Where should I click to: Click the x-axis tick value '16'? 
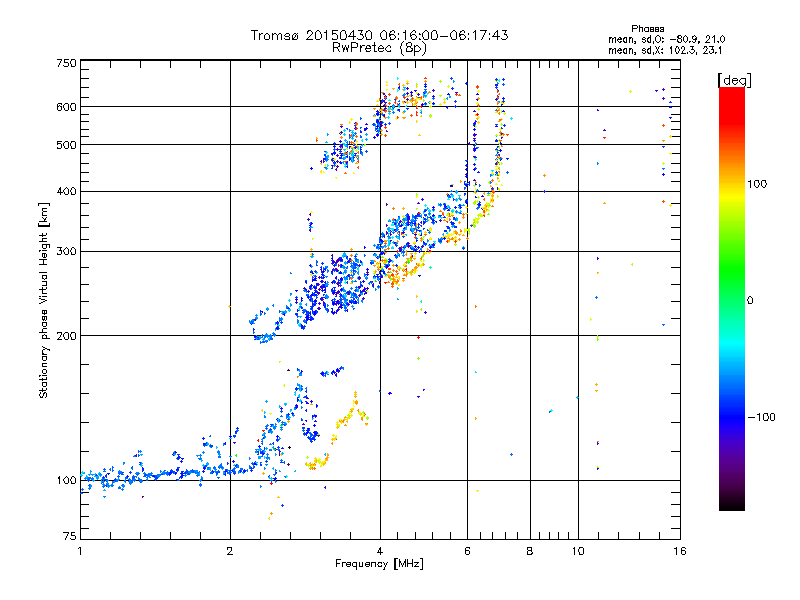pos(680,551)
